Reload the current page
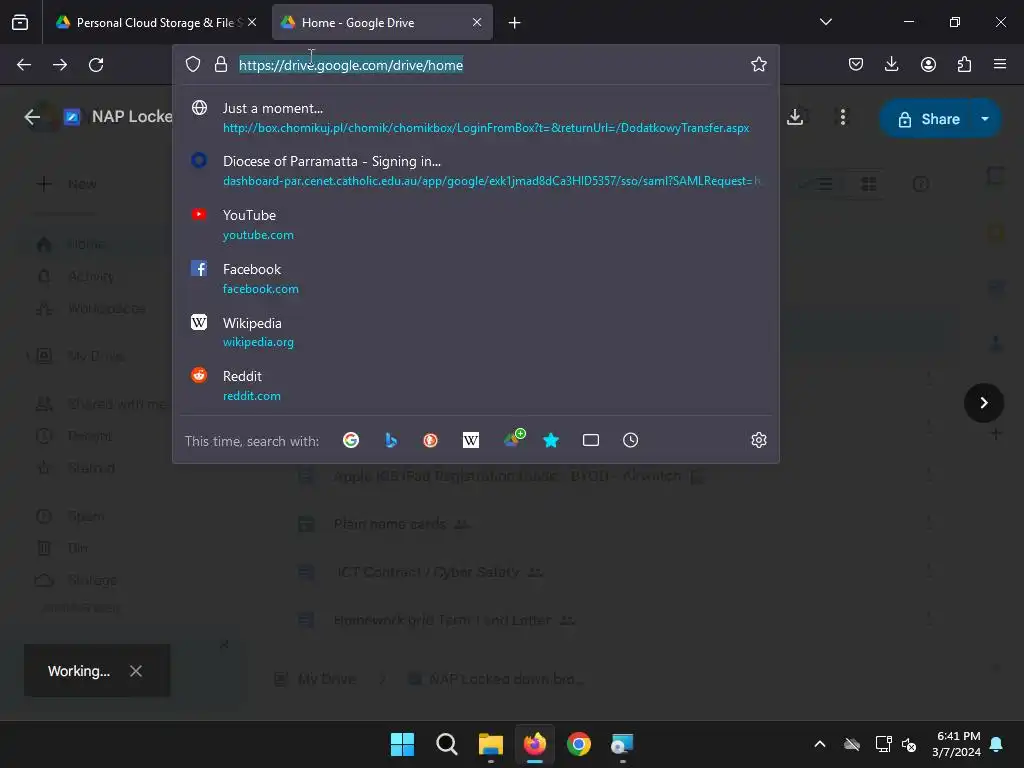The height and width of the screenshot is (768, 1024). click(96, 65)
